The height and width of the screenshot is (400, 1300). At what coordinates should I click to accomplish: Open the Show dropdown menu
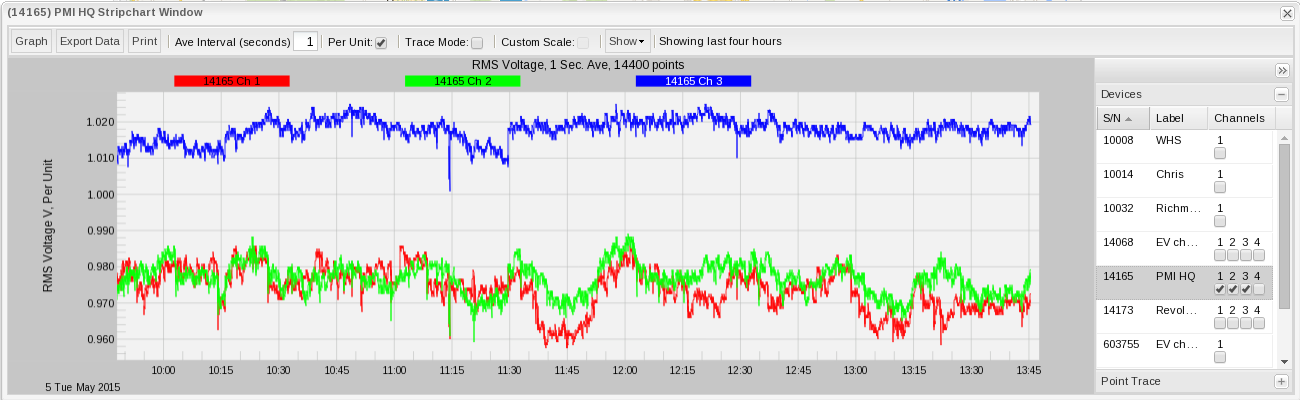point(627,42)
